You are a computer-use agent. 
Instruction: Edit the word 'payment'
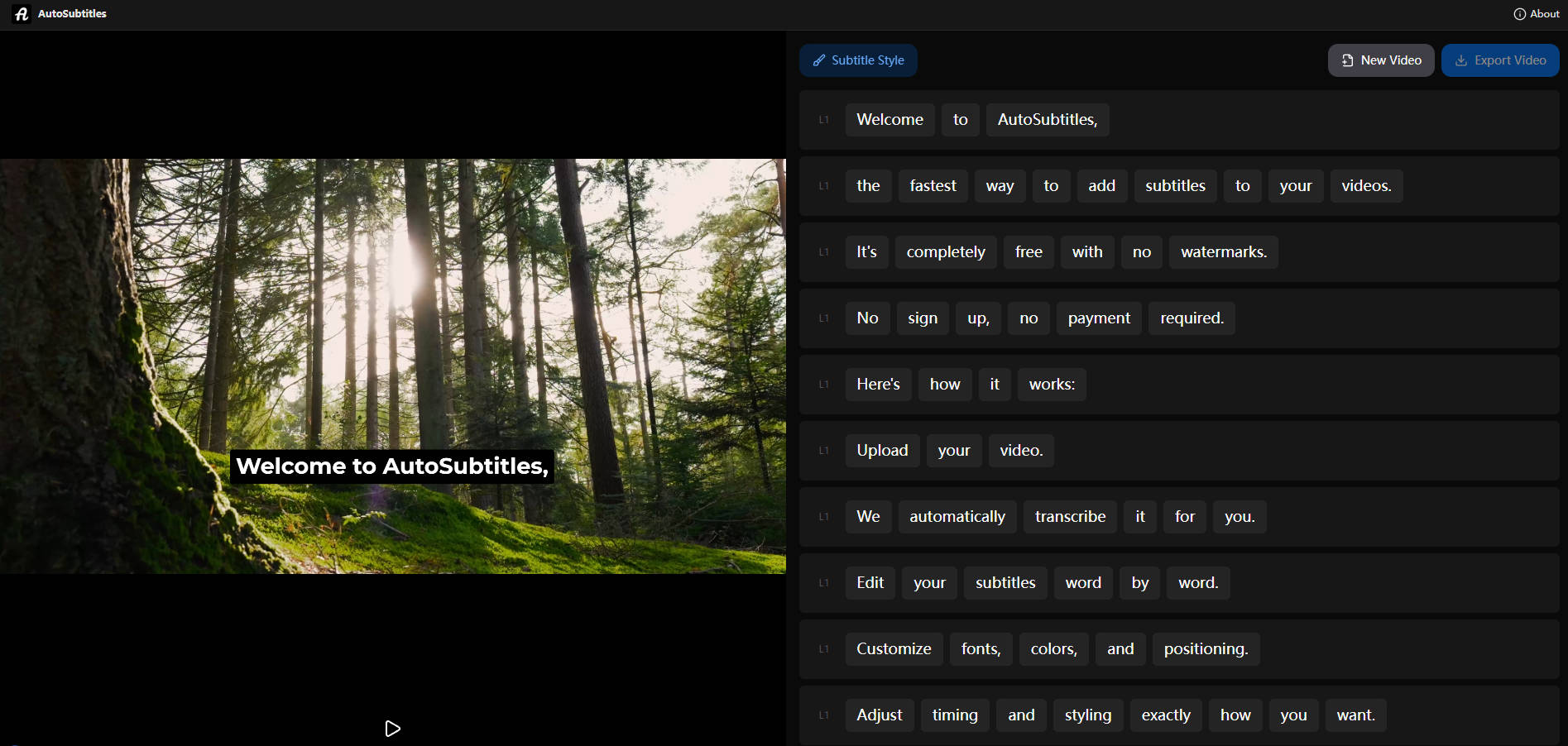[1099, 318]
